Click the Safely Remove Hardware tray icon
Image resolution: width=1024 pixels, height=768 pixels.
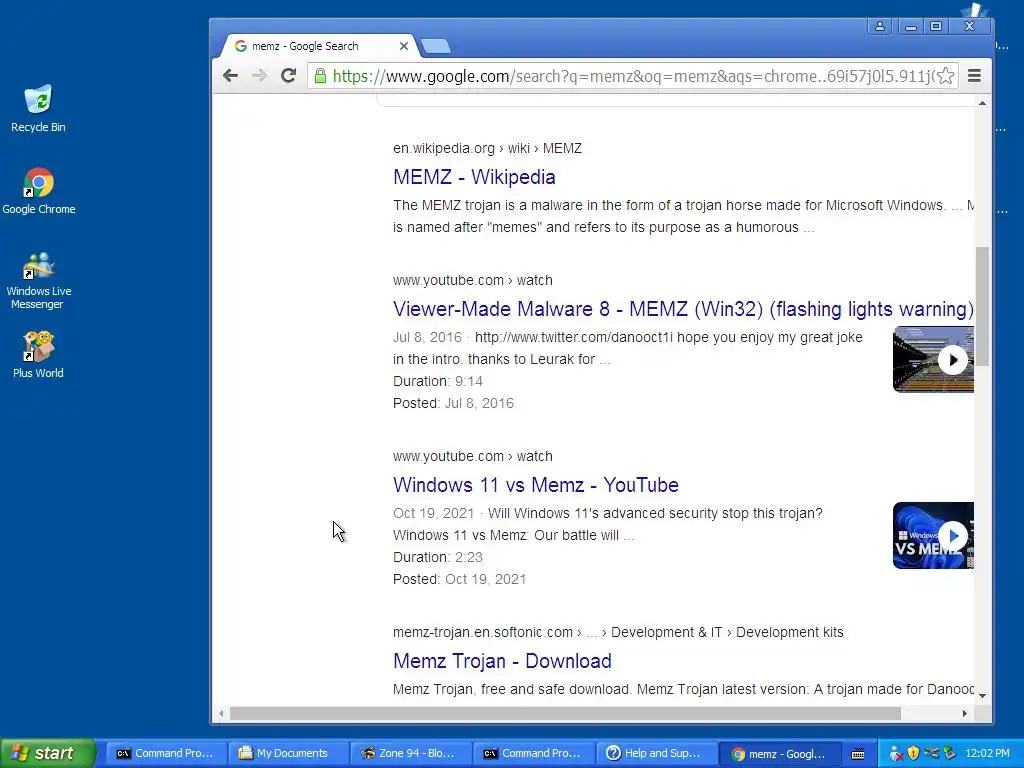[950, 754]
